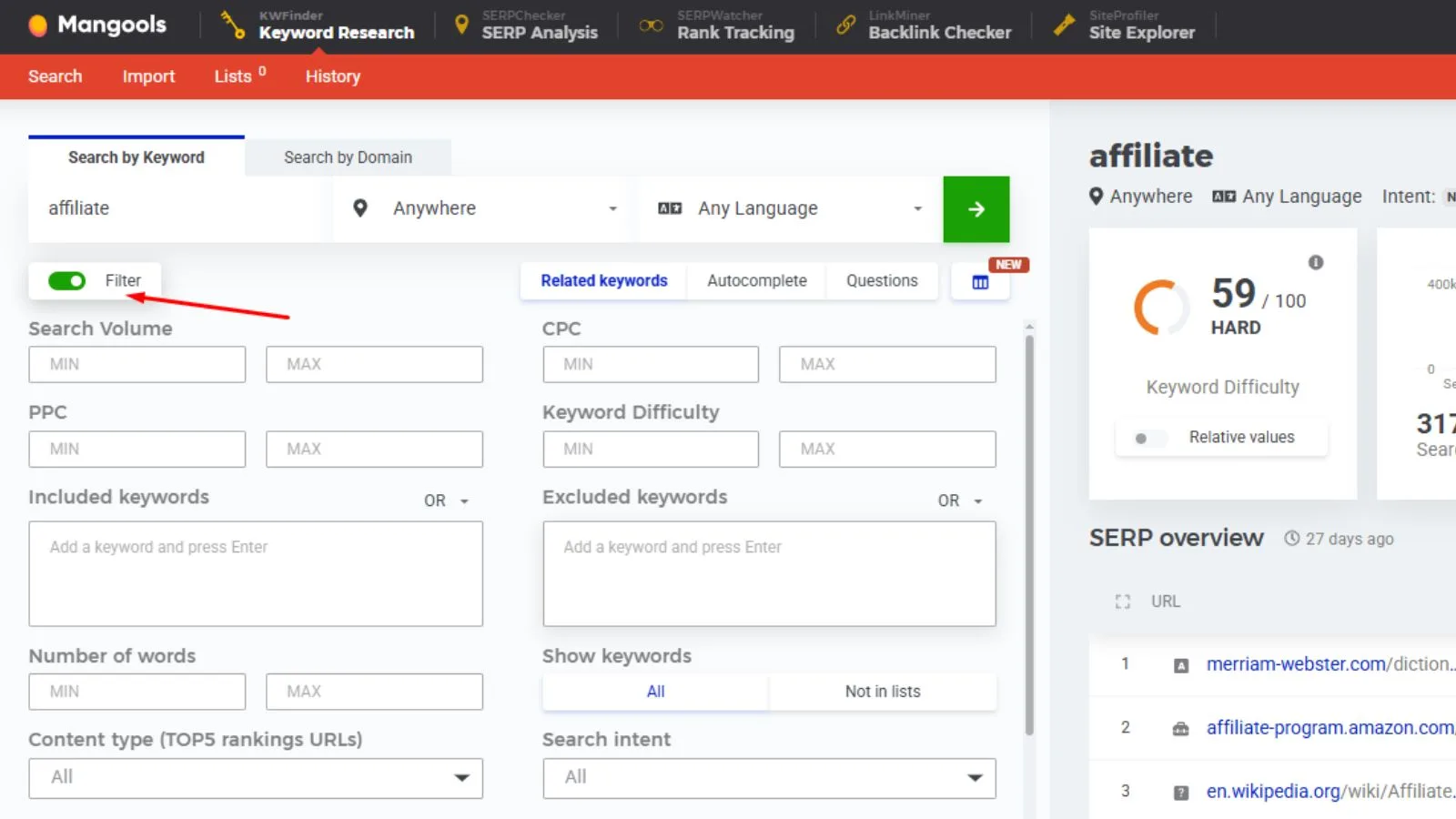Click the type icon beside wikipedia result
The width and height of the screenshot is (1456, 819).
(x=1181, y=793)
